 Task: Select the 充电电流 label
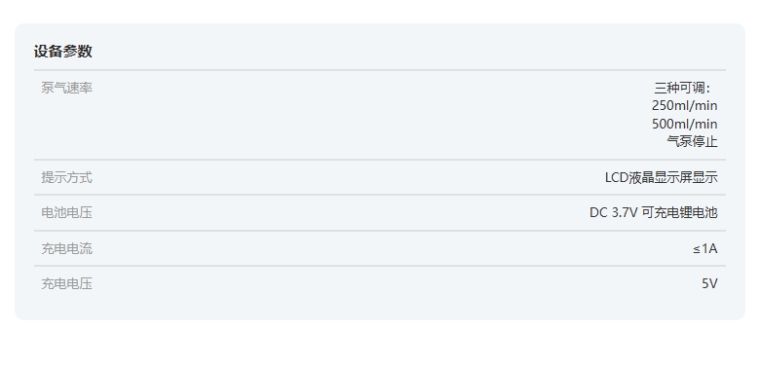tap(66, 249)
